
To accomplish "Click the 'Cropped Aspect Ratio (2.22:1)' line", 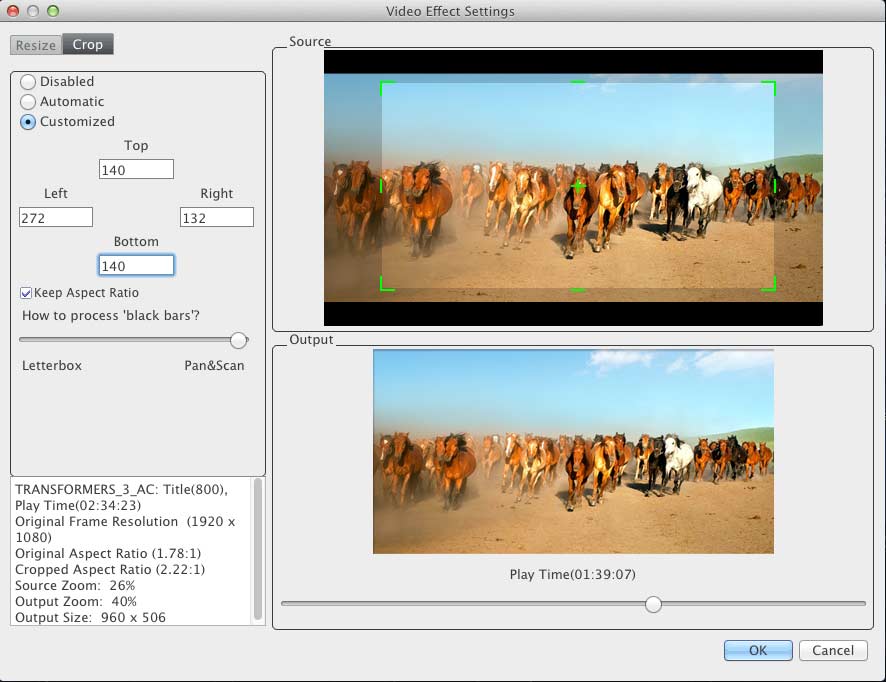I will point(110,570).
